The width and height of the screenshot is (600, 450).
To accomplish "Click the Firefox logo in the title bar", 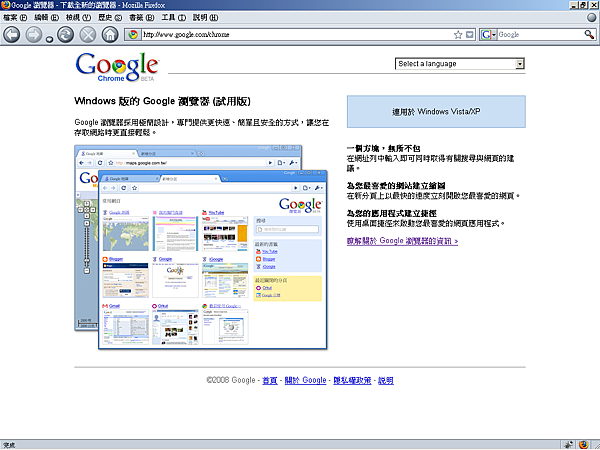I will coord(5,5).
